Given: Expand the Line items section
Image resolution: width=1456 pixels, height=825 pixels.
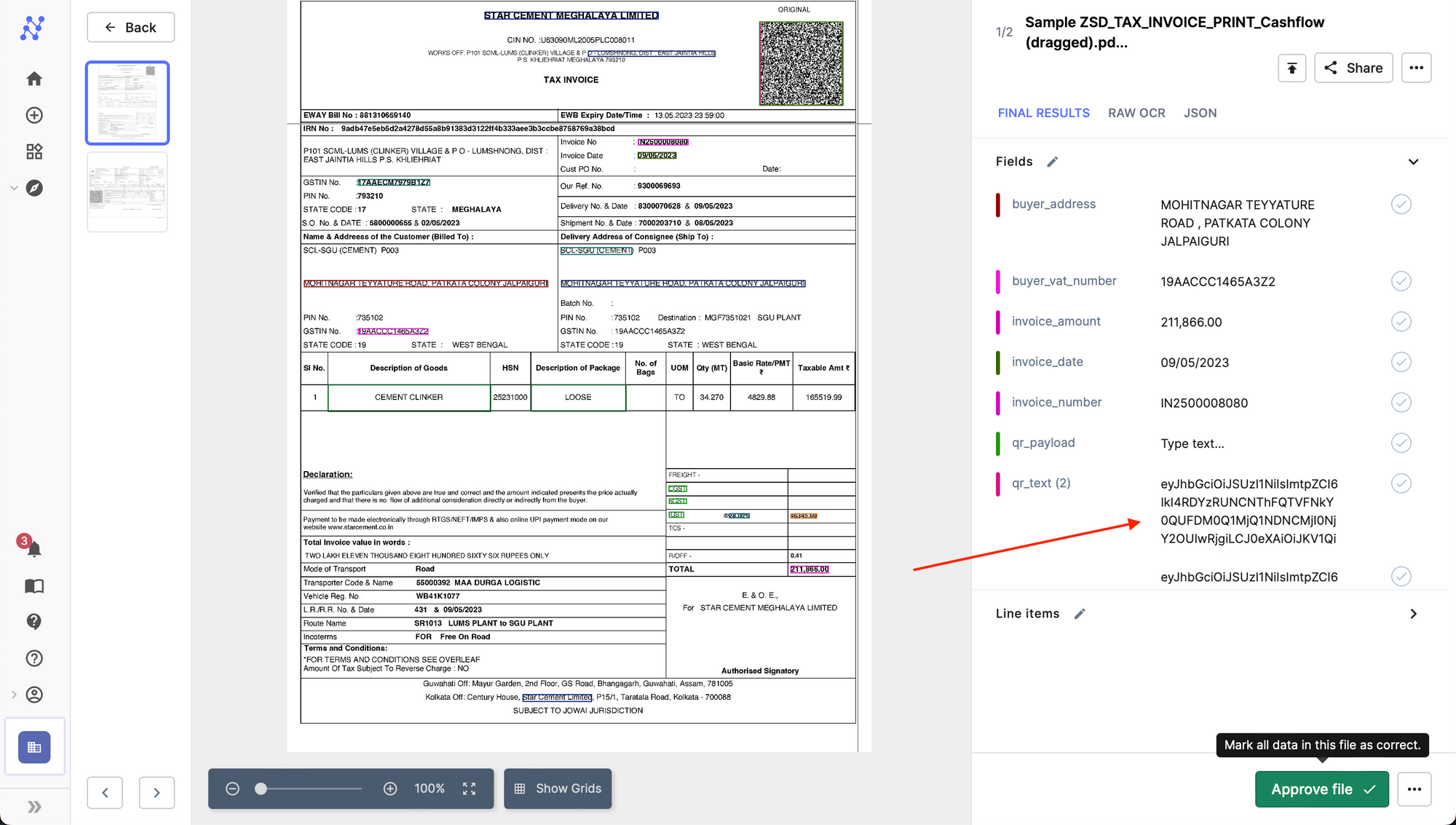Looking at the screenshot, I should coord(1413,614).
